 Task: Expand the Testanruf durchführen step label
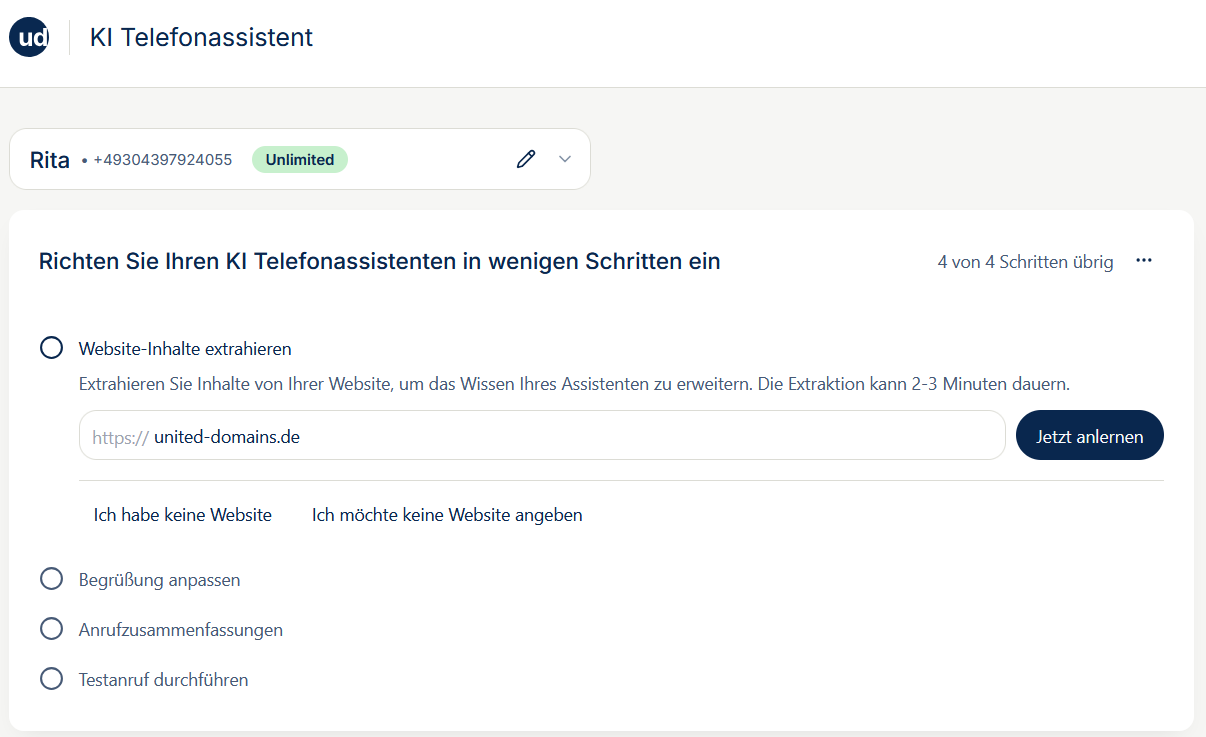coord(163,680)
